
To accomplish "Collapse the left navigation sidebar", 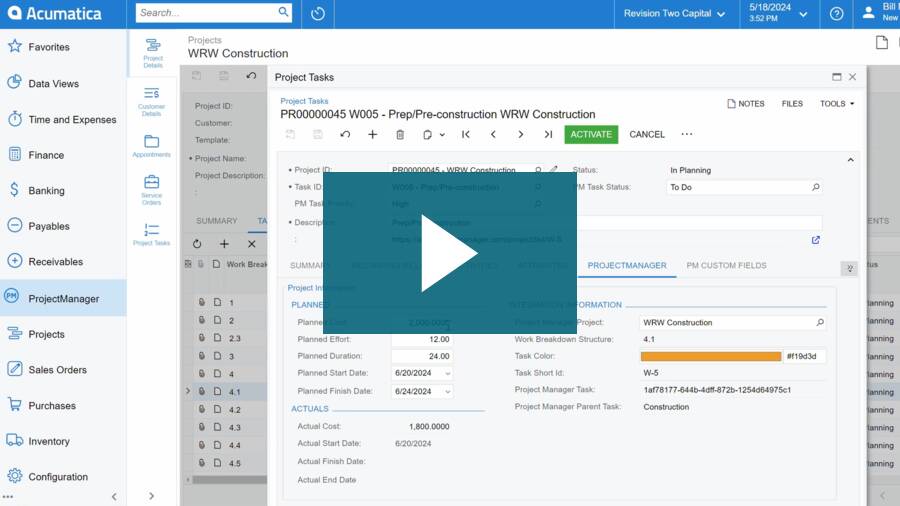I will [x=114, y=497].
